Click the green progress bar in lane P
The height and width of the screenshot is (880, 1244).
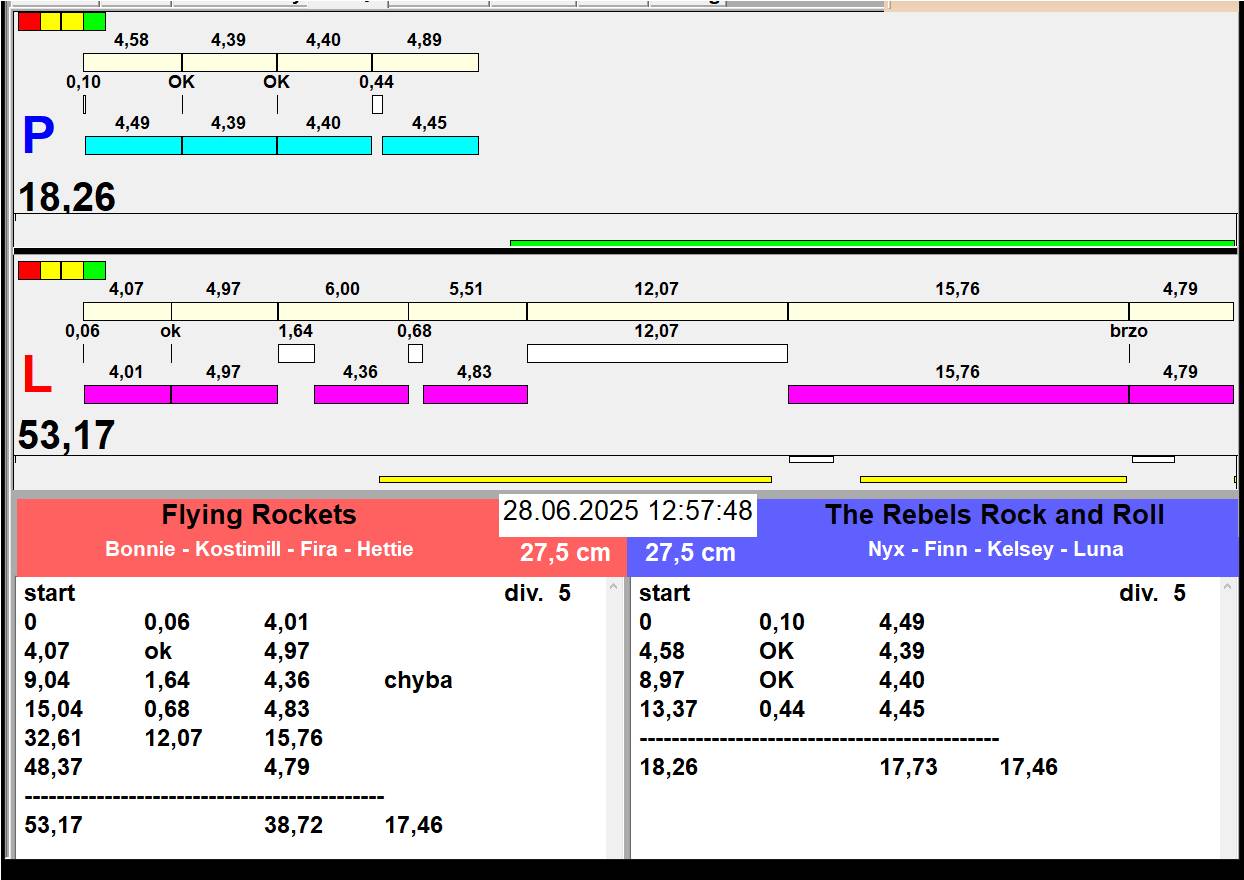(x=872, y=242)
